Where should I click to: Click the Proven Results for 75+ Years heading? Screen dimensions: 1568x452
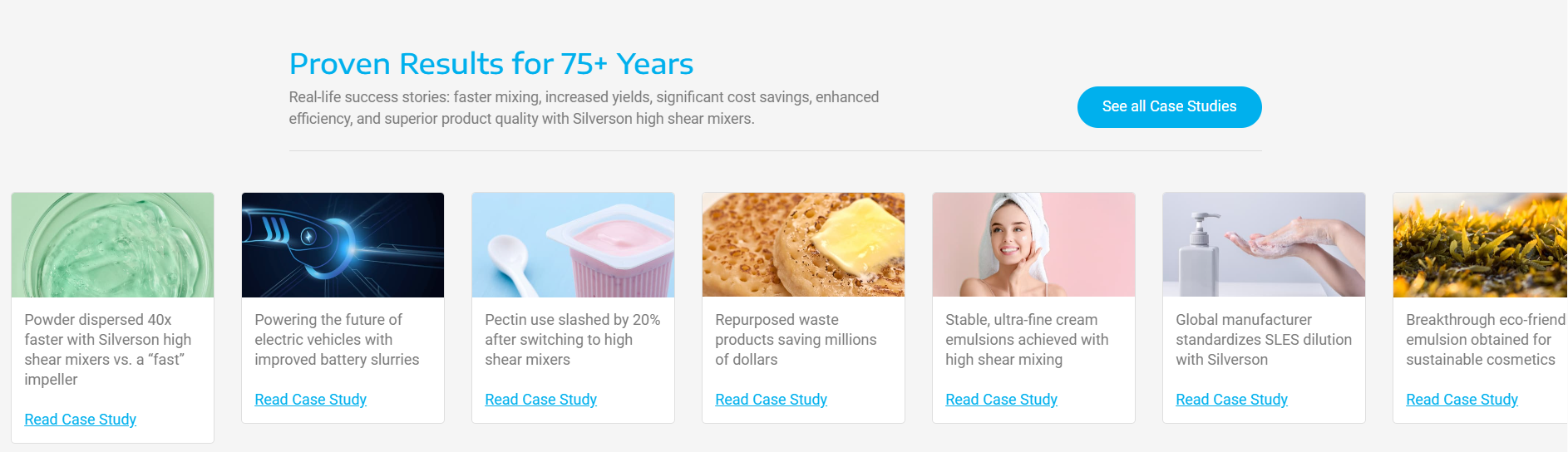click(491, 64)
